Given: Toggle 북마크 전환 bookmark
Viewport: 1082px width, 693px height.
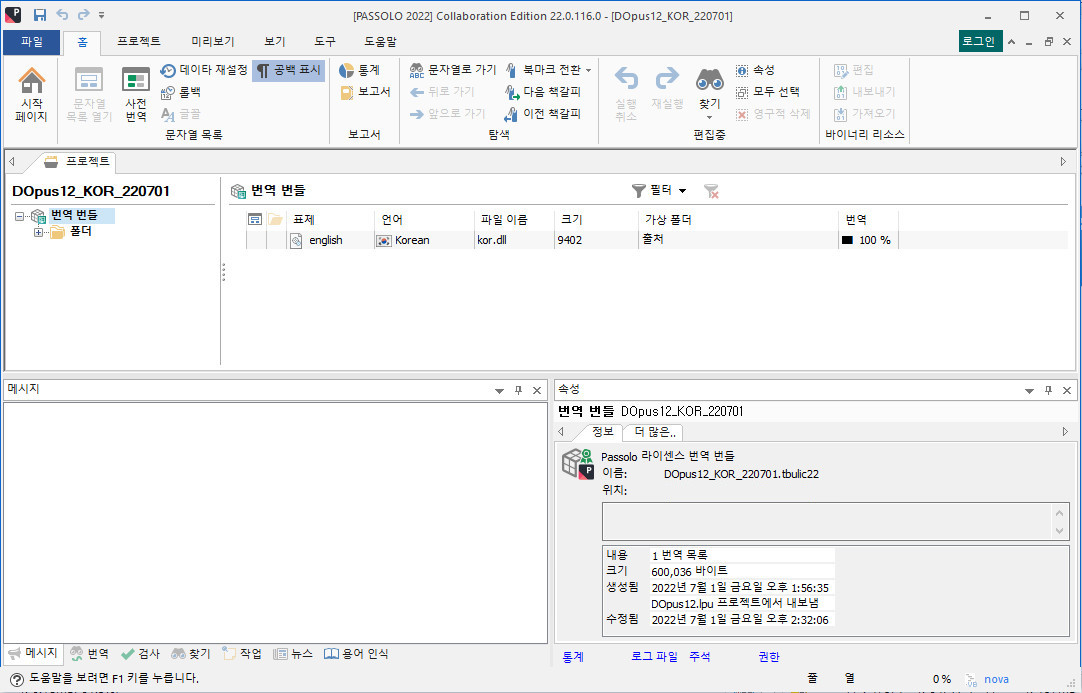Looking at the screenshot, I should 543,70.
